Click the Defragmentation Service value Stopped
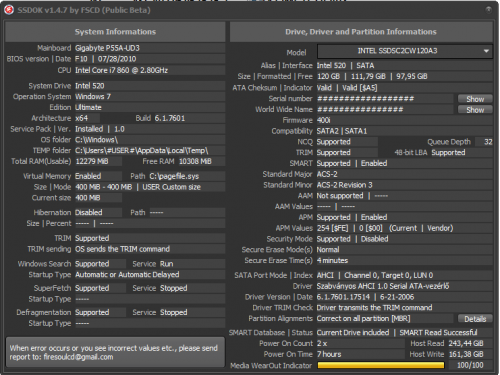Screen dimensions: 500x375 173,312
